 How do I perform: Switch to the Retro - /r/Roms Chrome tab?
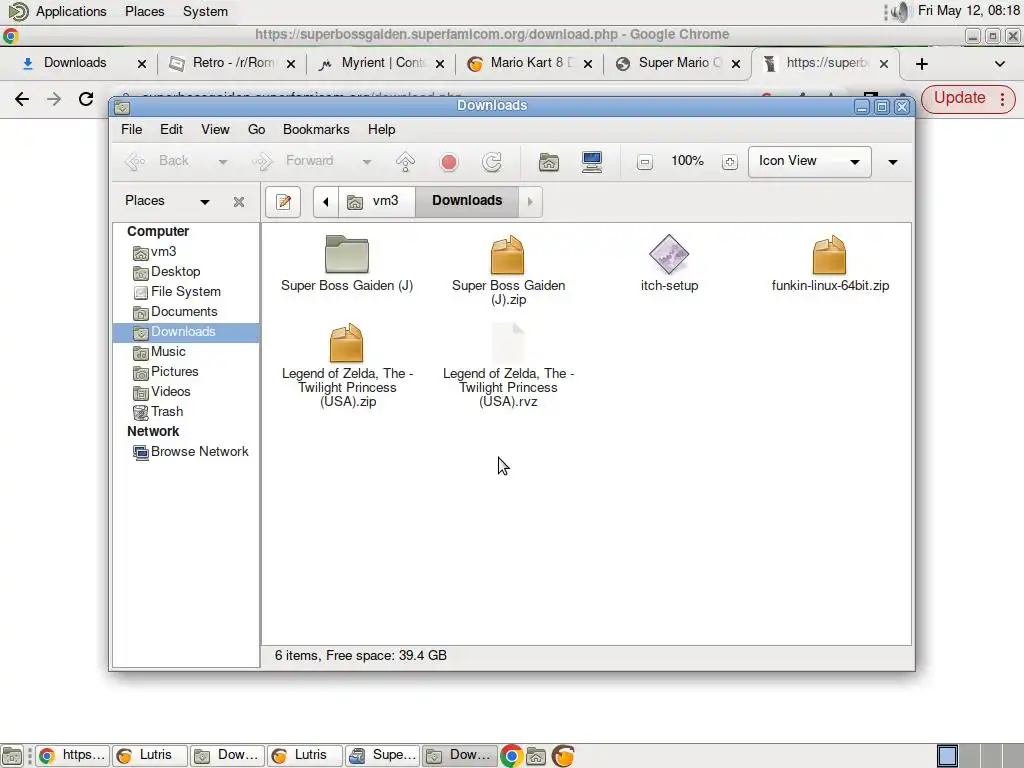[232, 63]
